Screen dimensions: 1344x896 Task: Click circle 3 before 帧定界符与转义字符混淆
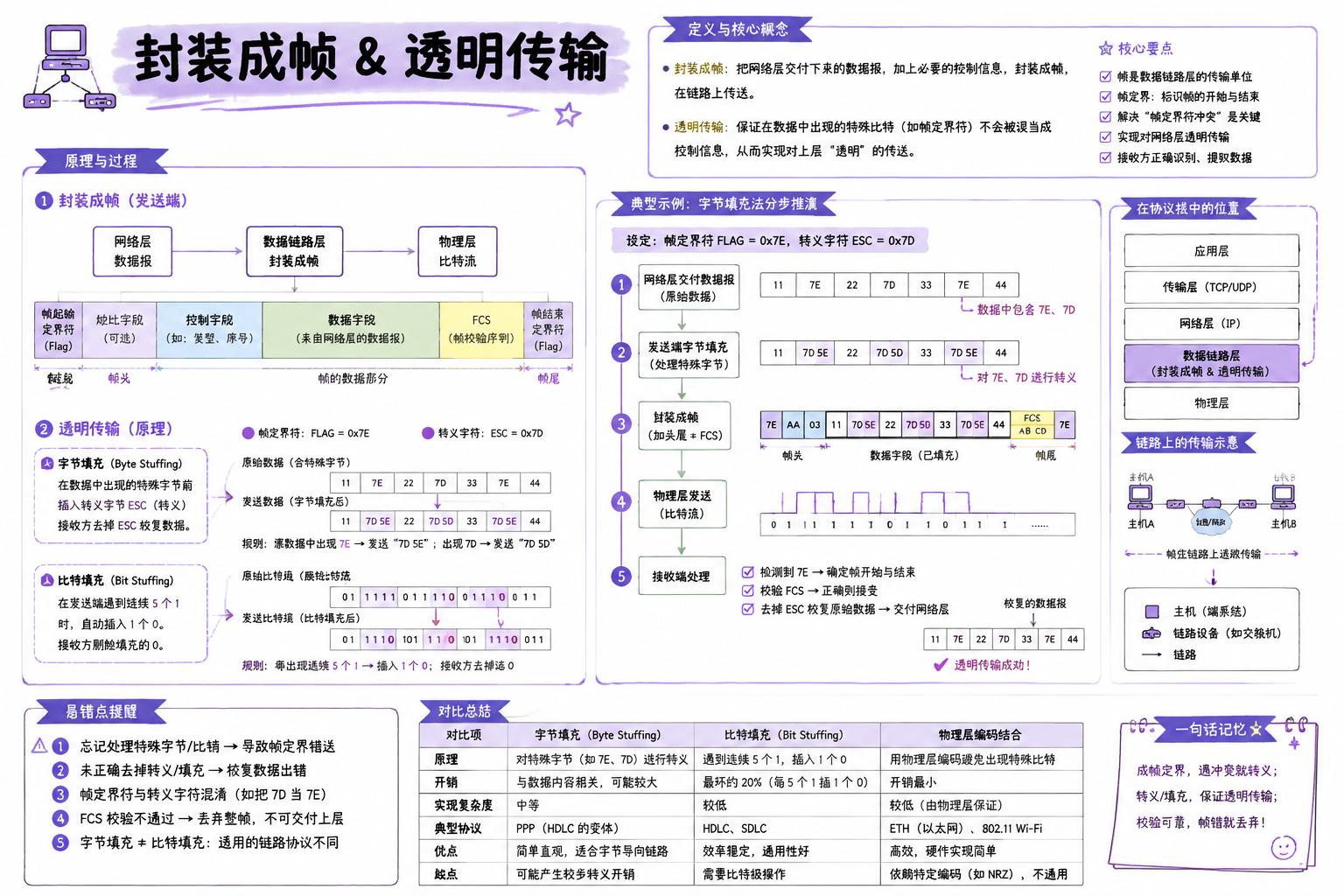click(x=60, y=794)
